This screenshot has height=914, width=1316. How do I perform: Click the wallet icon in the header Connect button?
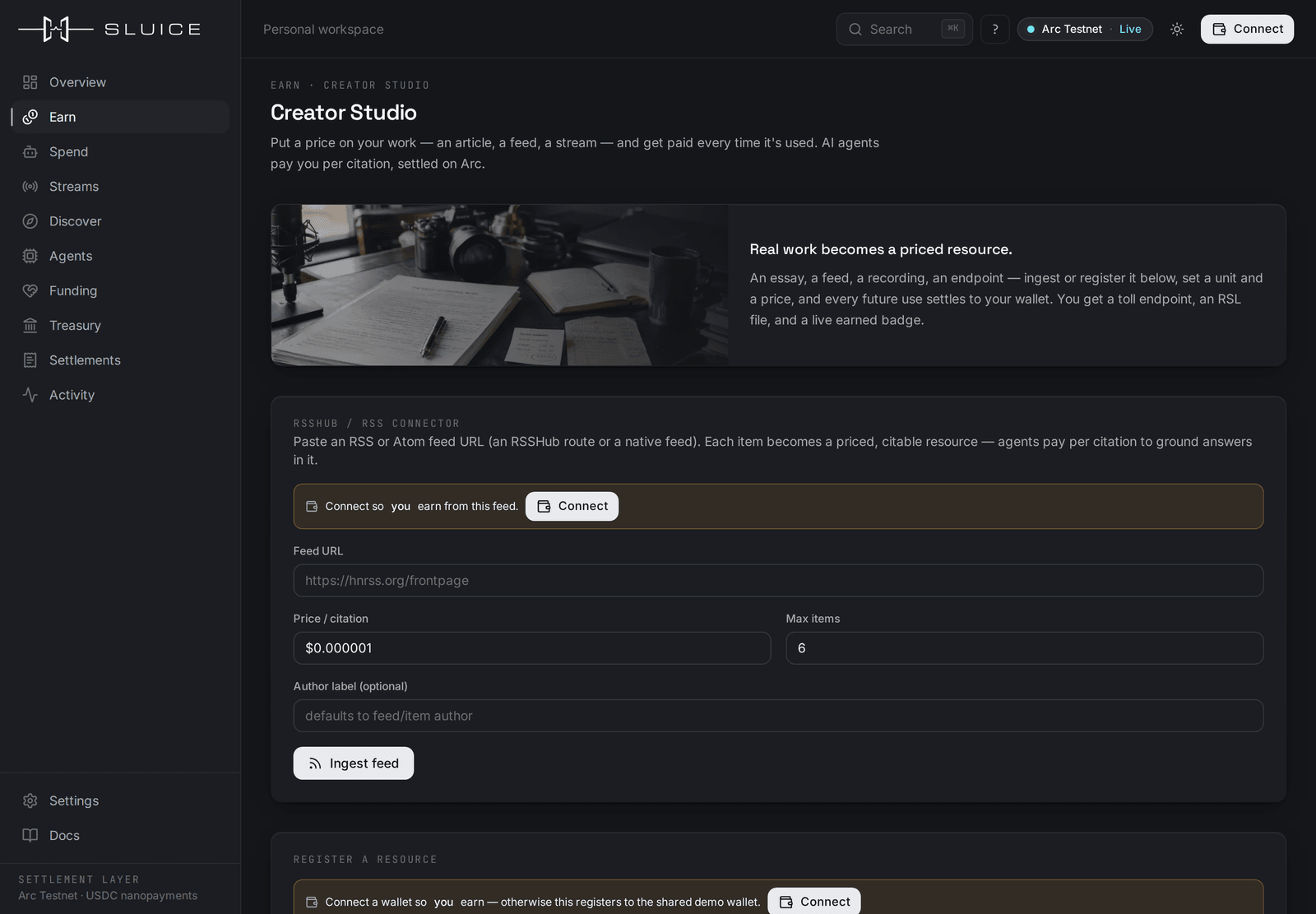point(1220,29)
